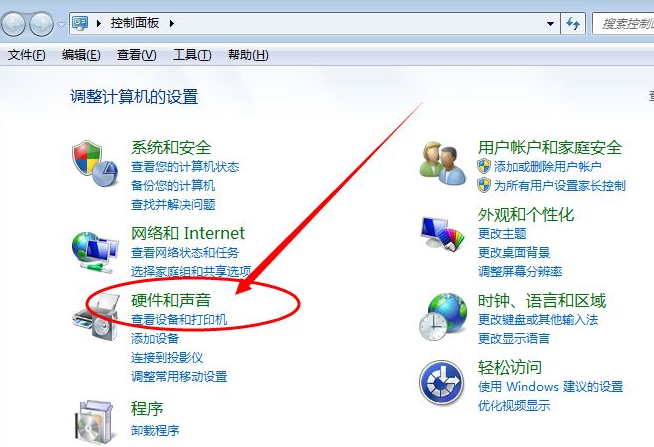
Task: Click the 硬件和声音 category link
Action: (171, 300)
